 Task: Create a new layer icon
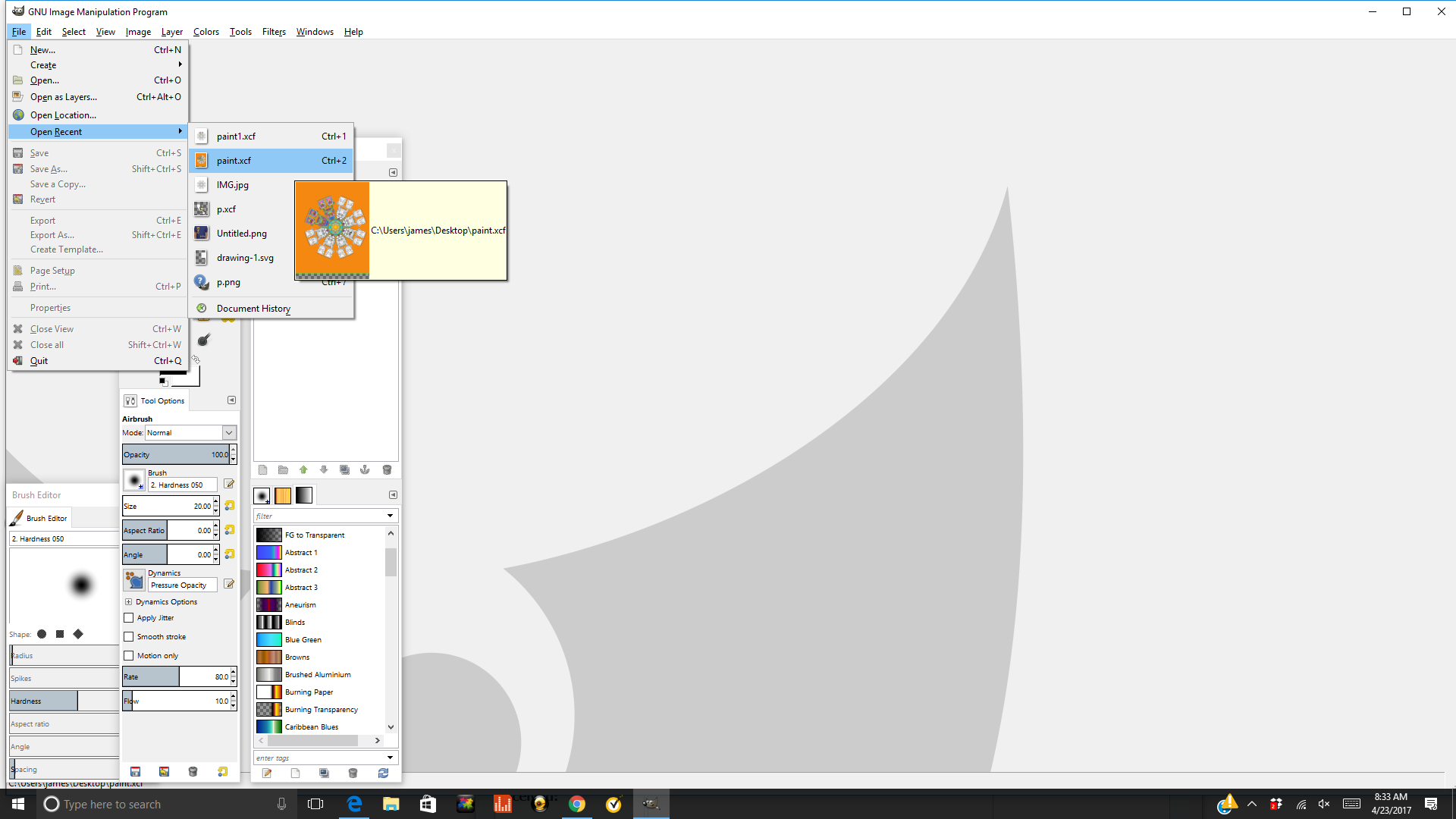click(x=262, y=470)
